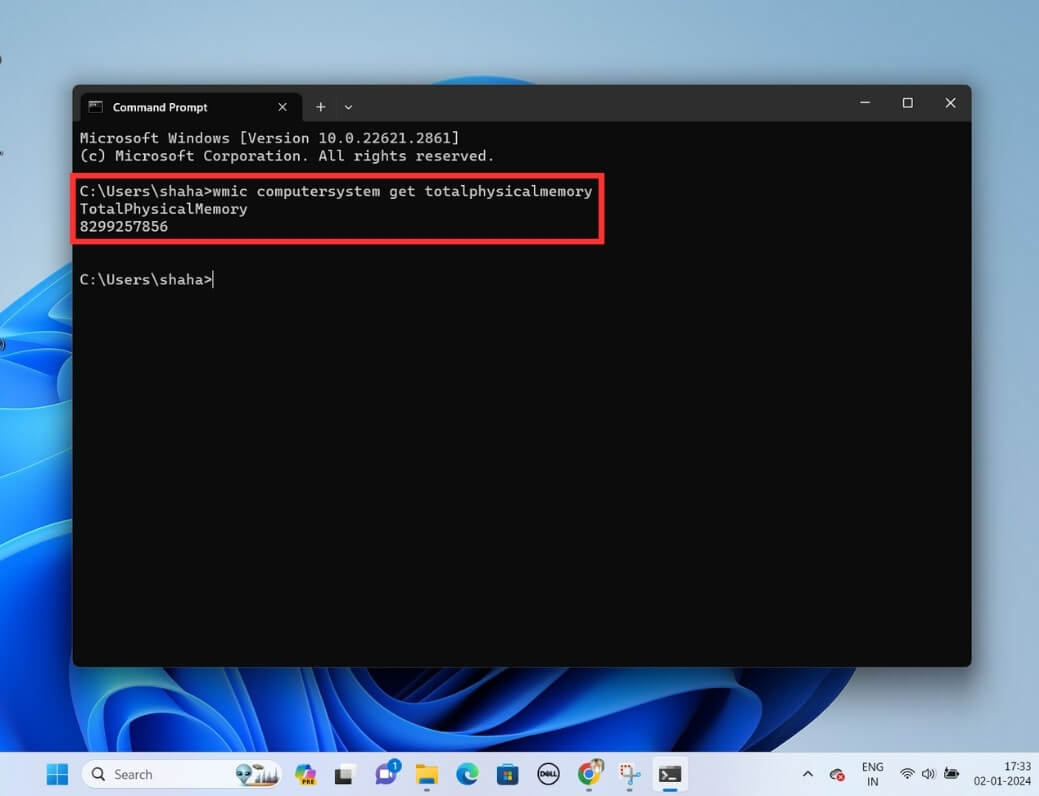The width and height of the screenshot is (1039, 796).
Task: Launch Microsoft Edge from the taskbar
Action: click(467, 774)
